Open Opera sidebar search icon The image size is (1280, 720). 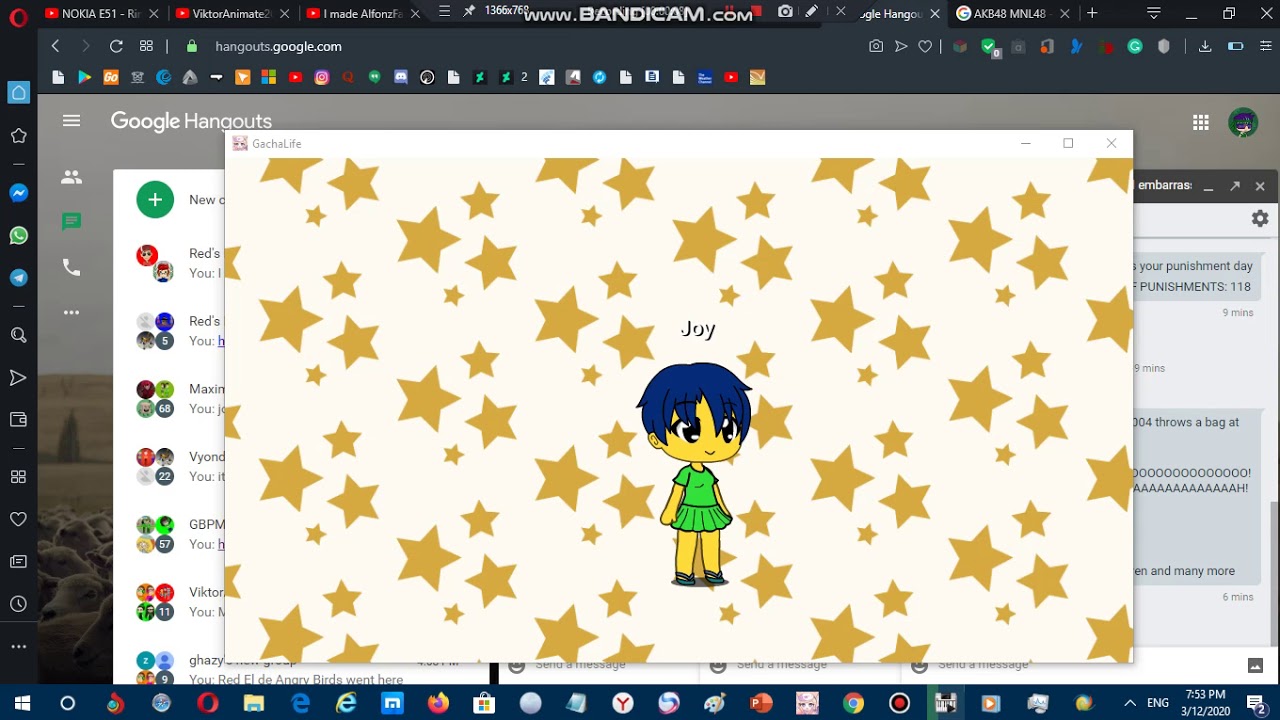tap(18, 335)
